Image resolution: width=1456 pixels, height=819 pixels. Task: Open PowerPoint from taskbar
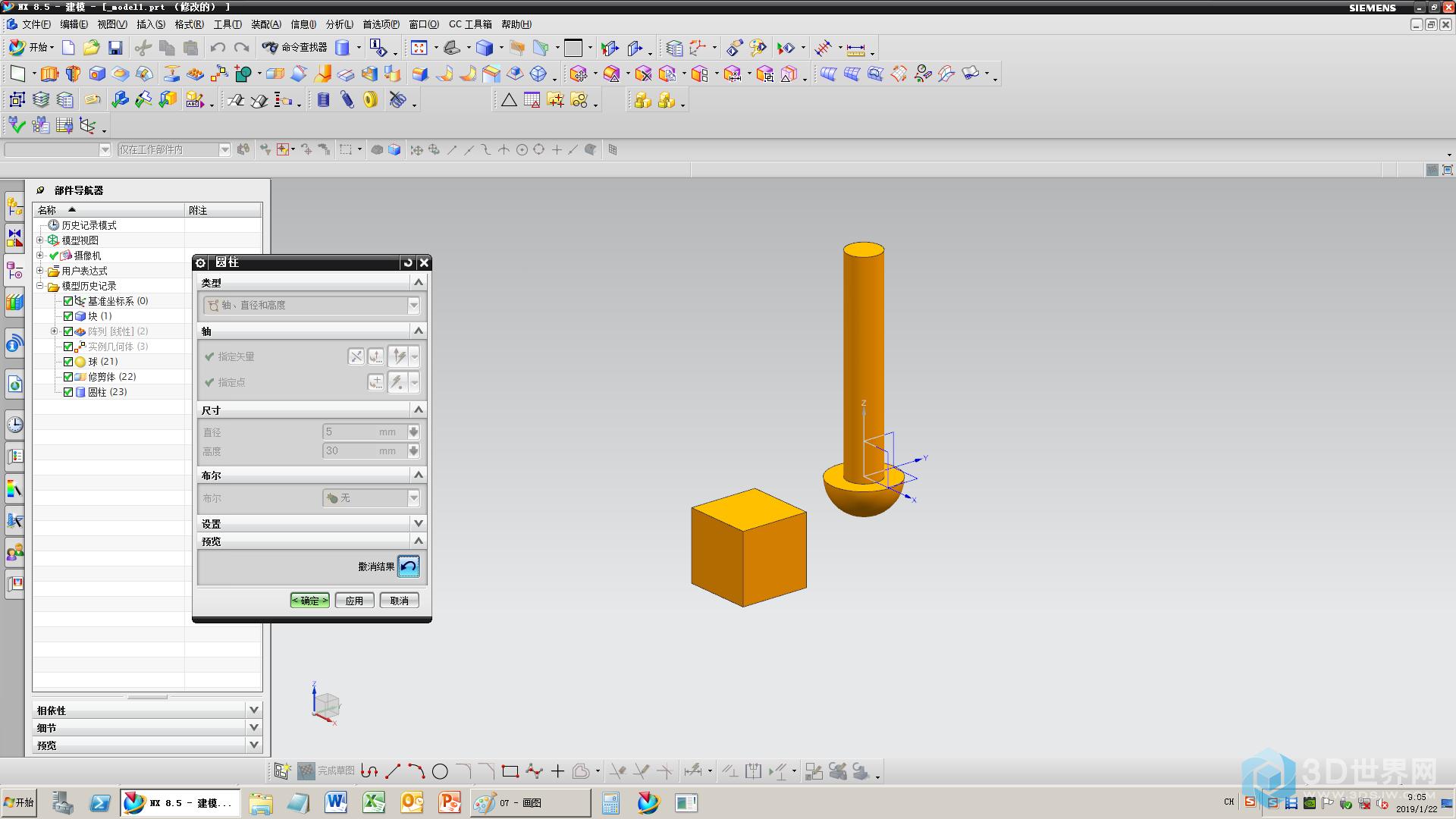tap(450, 802)
